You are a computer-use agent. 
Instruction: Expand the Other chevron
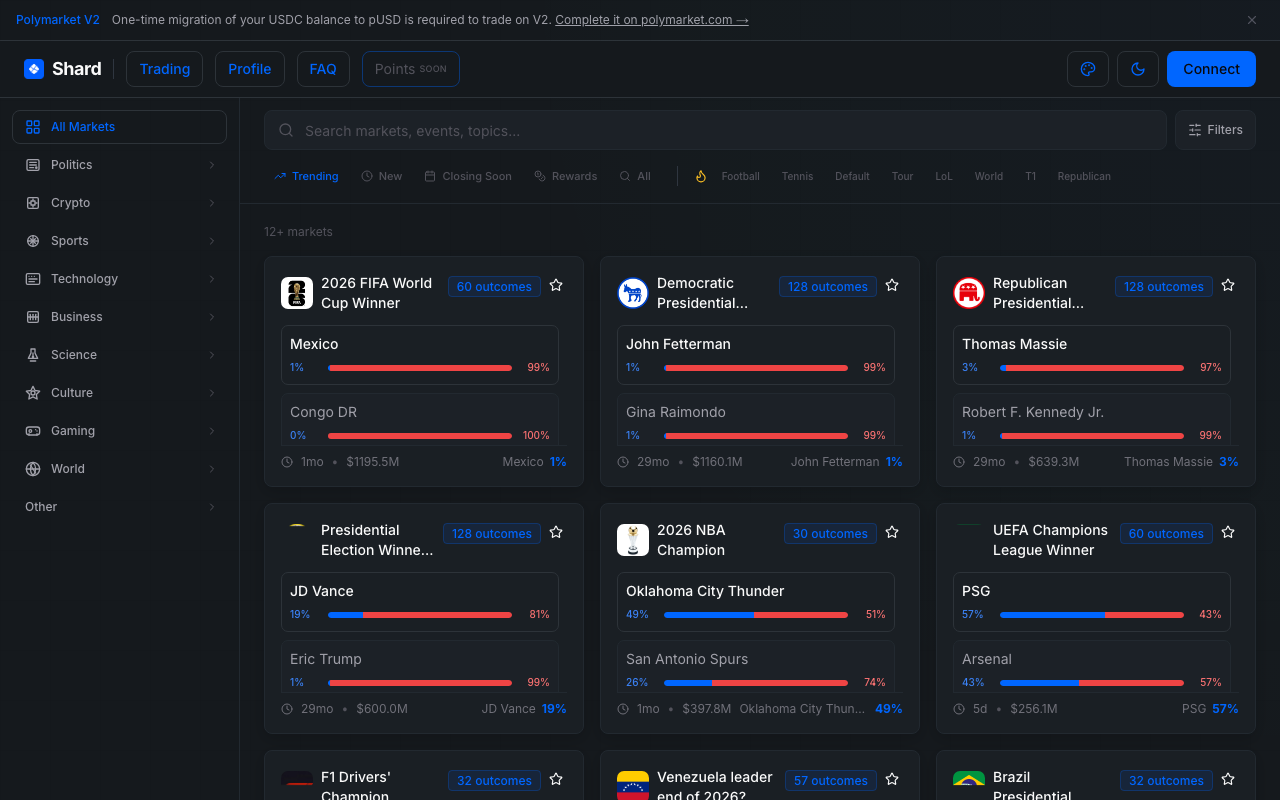[212, 507]
